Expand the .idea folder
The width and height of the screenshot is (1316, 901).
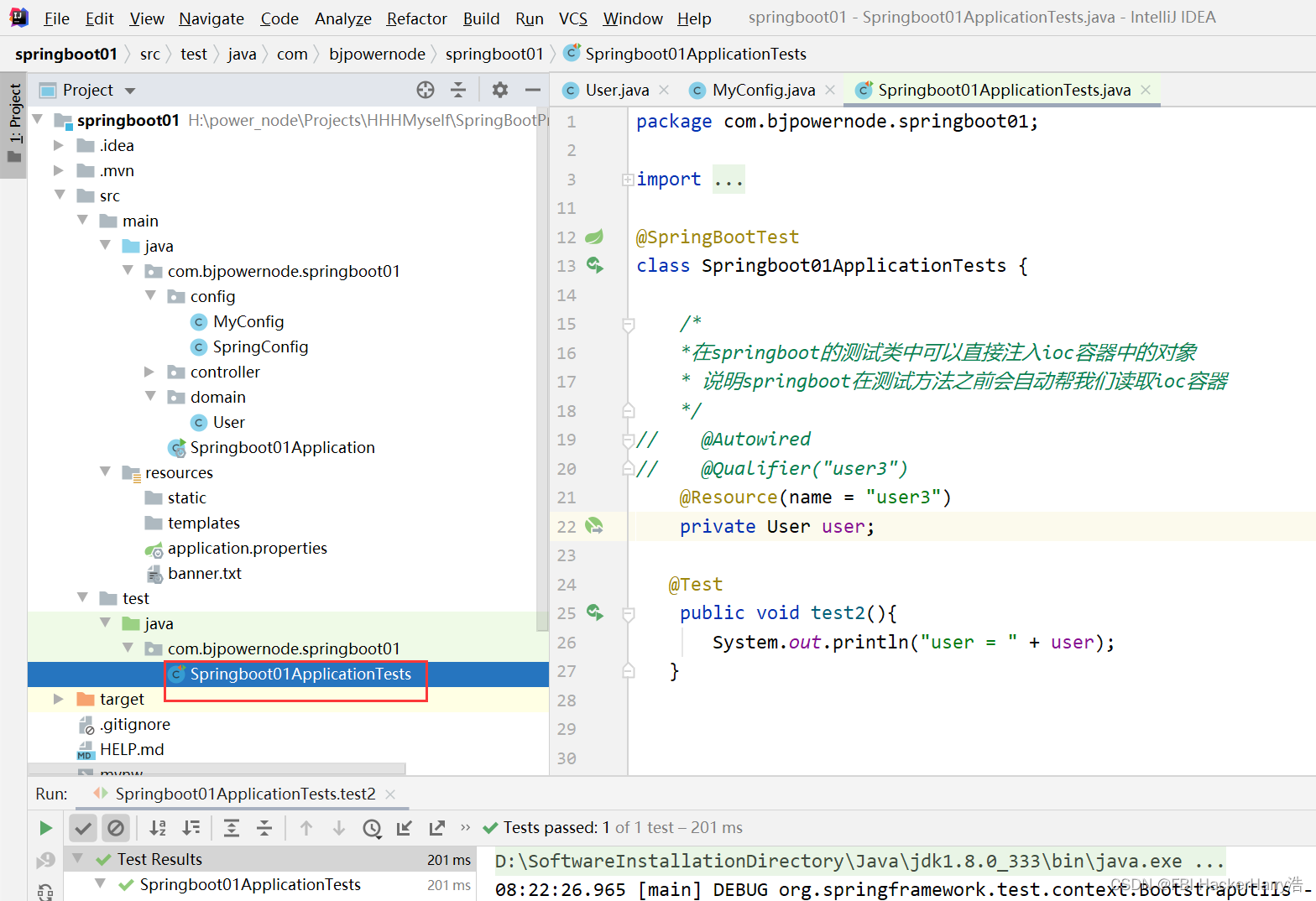[58, 145]
